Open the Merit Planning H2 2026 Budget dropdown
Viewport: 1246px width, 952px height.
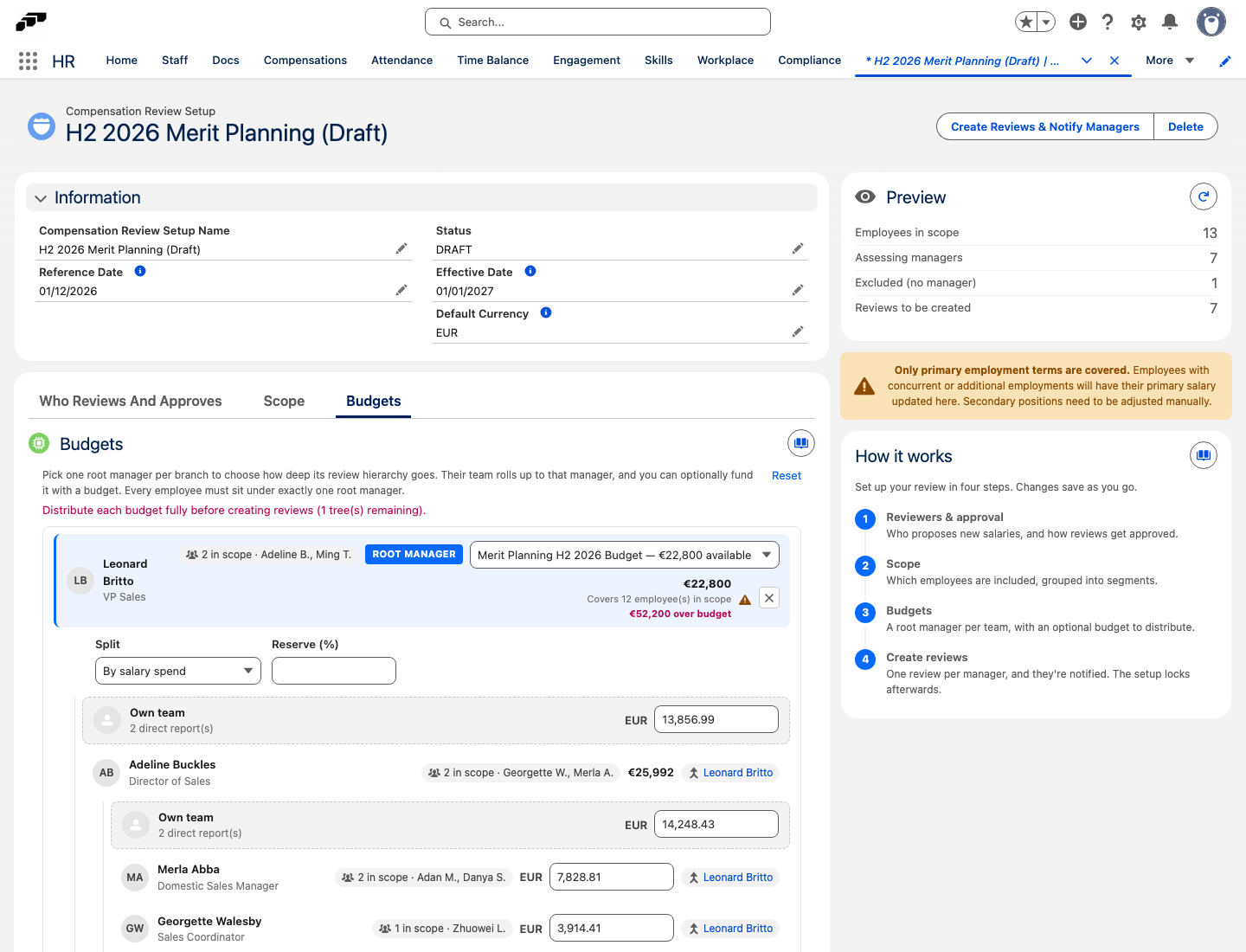pyautogui.click(x=625, y=555)
